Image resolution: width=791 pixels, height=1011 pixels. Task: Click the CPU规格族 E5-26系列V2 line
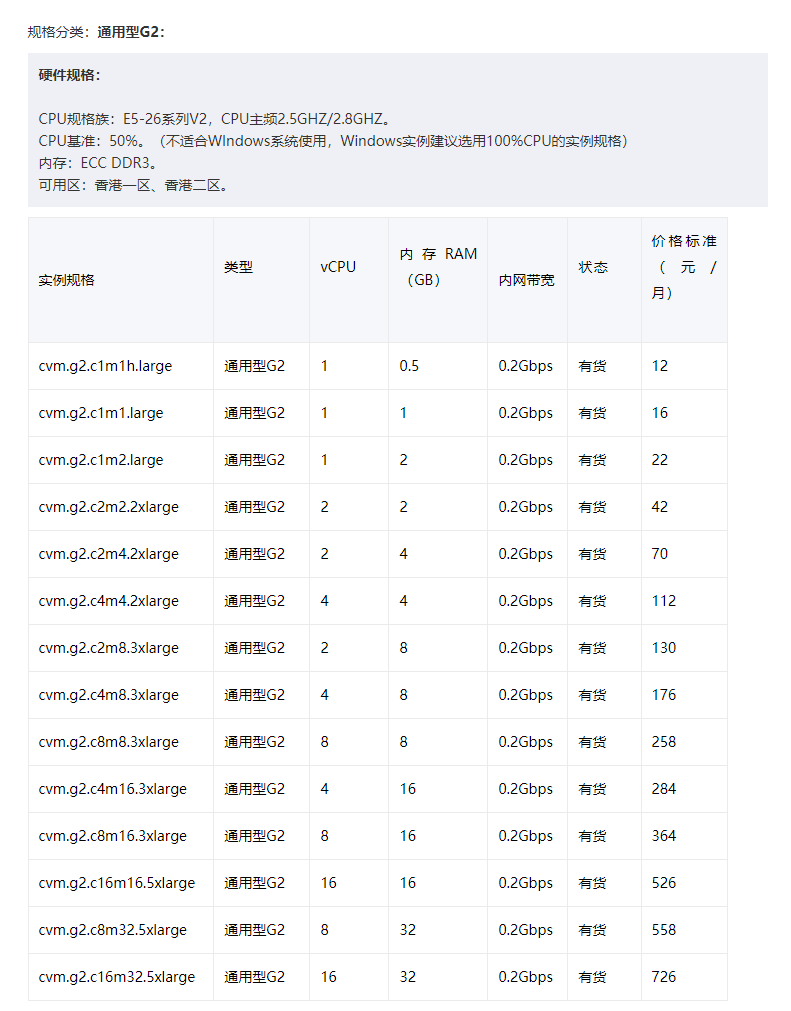215,119
